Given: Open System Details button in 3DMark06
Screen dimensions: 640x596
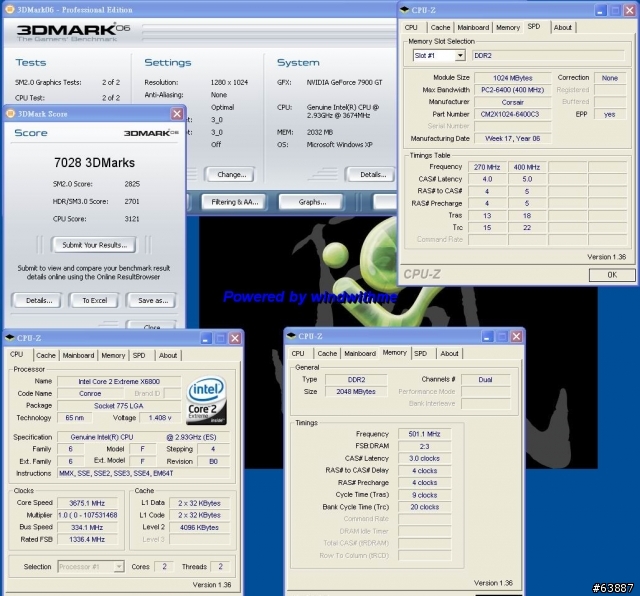Looking at the screenshot, I should point(373,174).
